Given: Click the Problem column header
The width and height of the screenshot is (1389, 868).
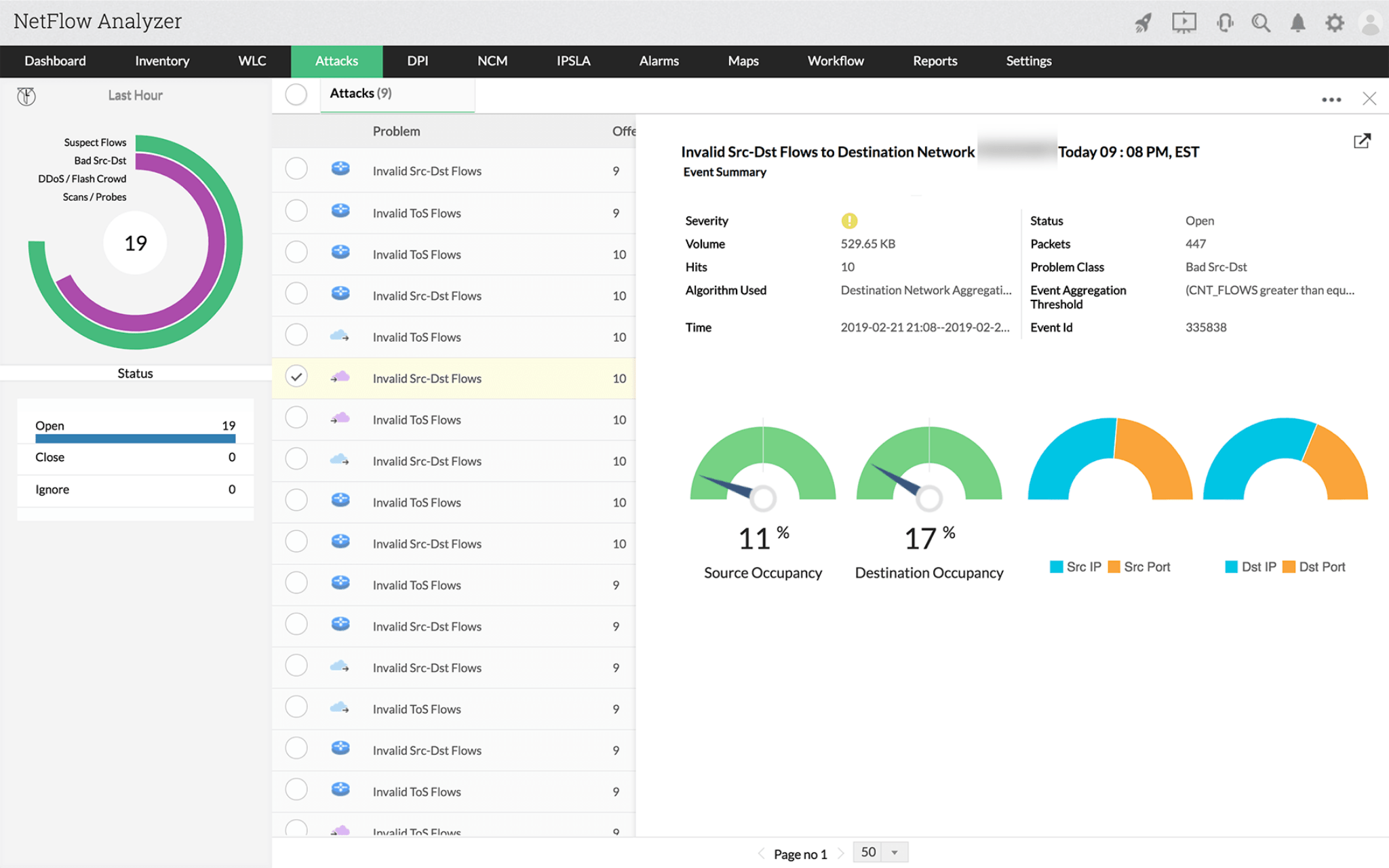Looking at the screenshot, I should tap(396, 132).
